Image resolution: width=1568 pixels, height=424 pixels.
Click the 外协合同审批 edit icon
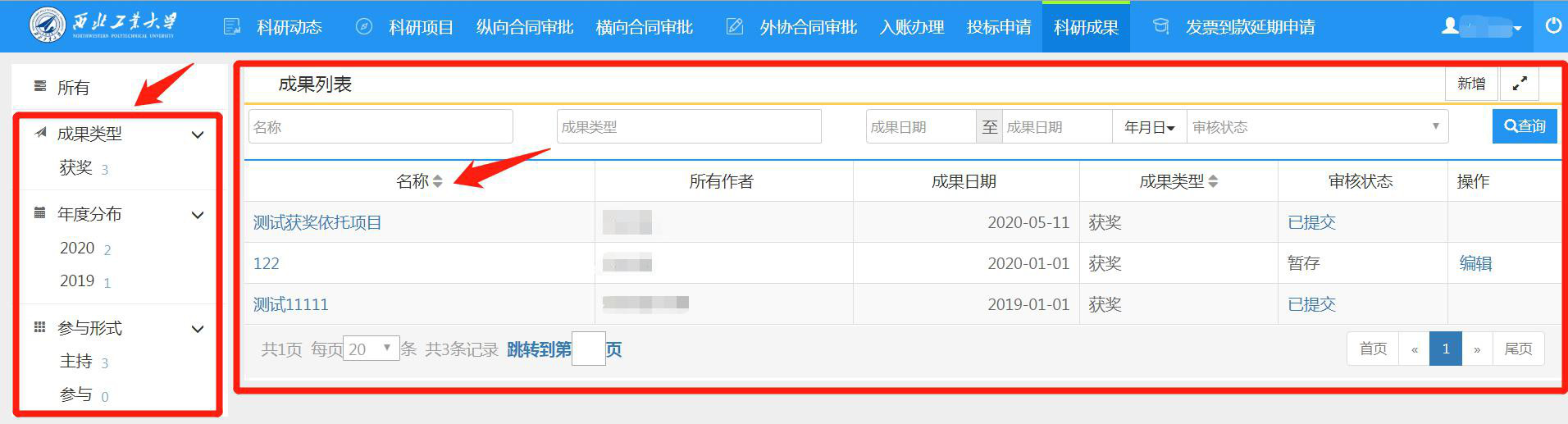(x=735, y=27)
